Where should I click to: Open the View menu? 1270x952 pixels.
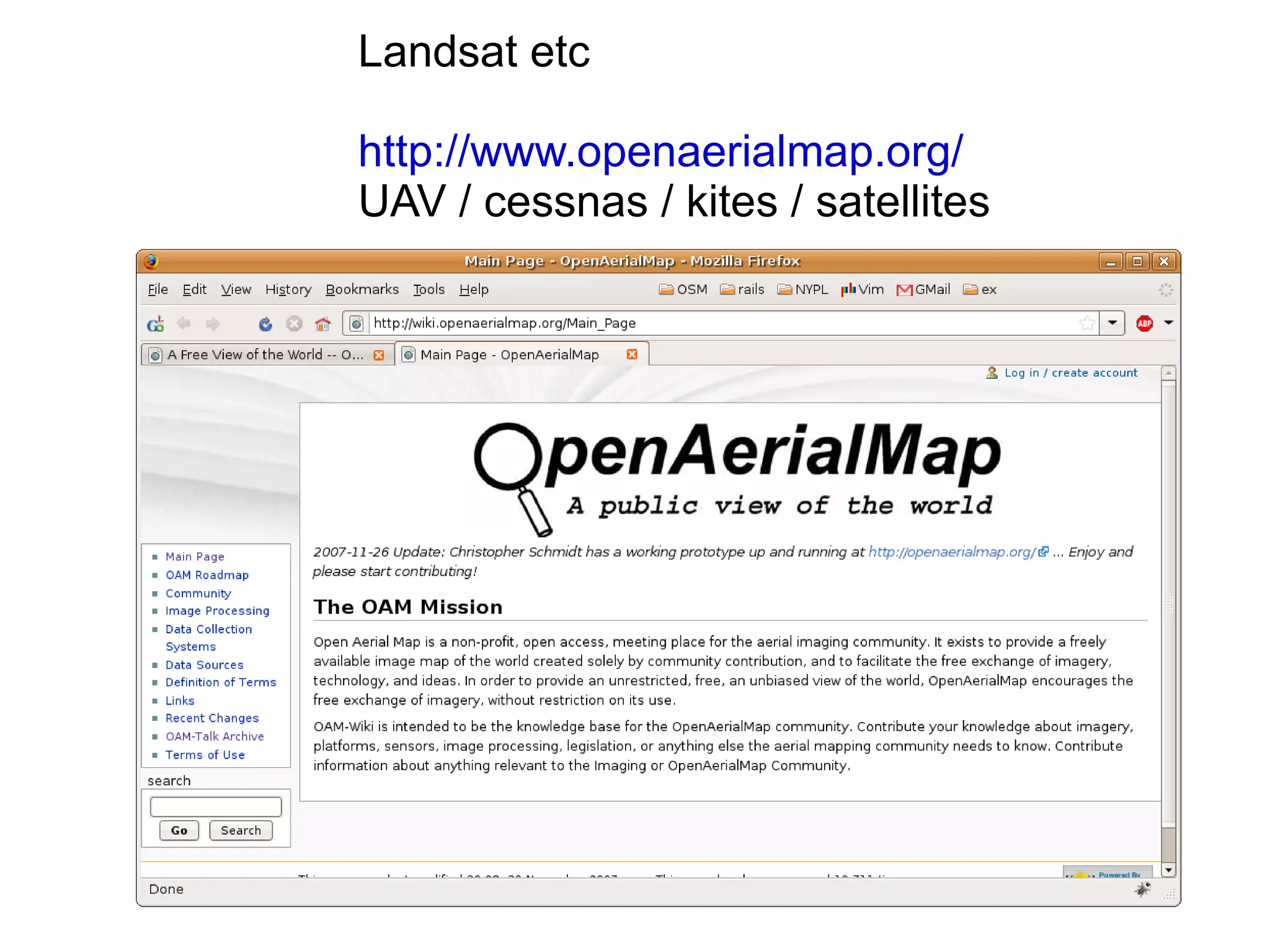(x=236, y=290)
